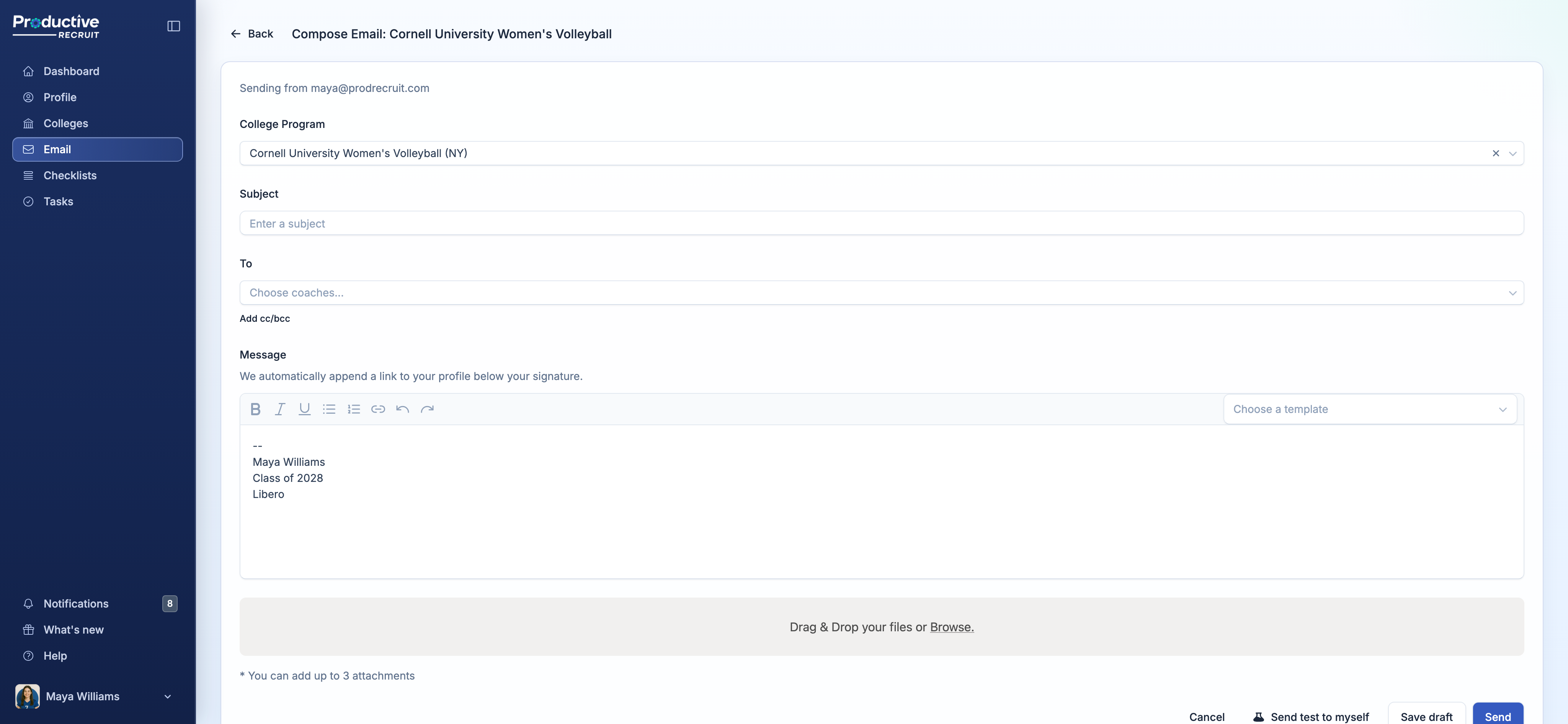
Task: Click the Maya Williams signature line
Action: click(x=289, y=462)
